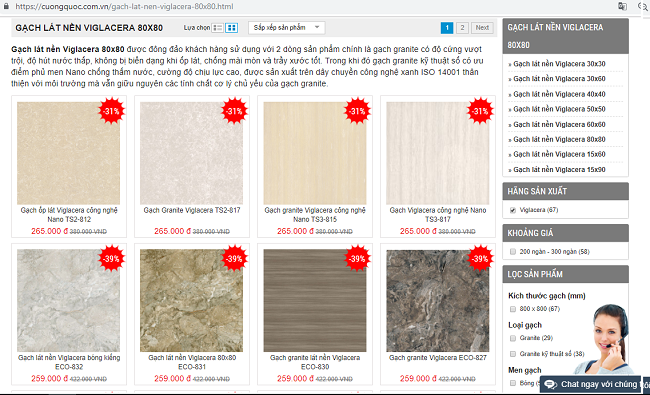Open the grey-white TS2-817 tile thumbnail

coord(192,153)
